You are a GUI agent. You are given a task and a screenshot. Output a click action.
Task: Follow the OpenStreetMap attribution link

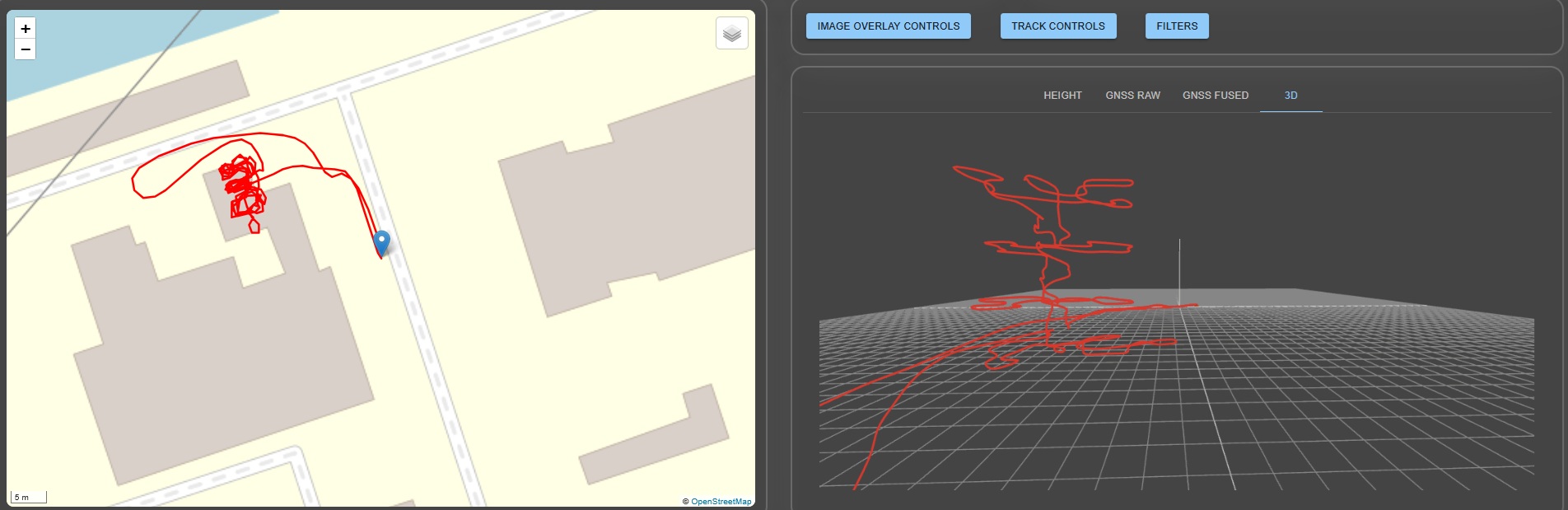(x=721, y=501)
